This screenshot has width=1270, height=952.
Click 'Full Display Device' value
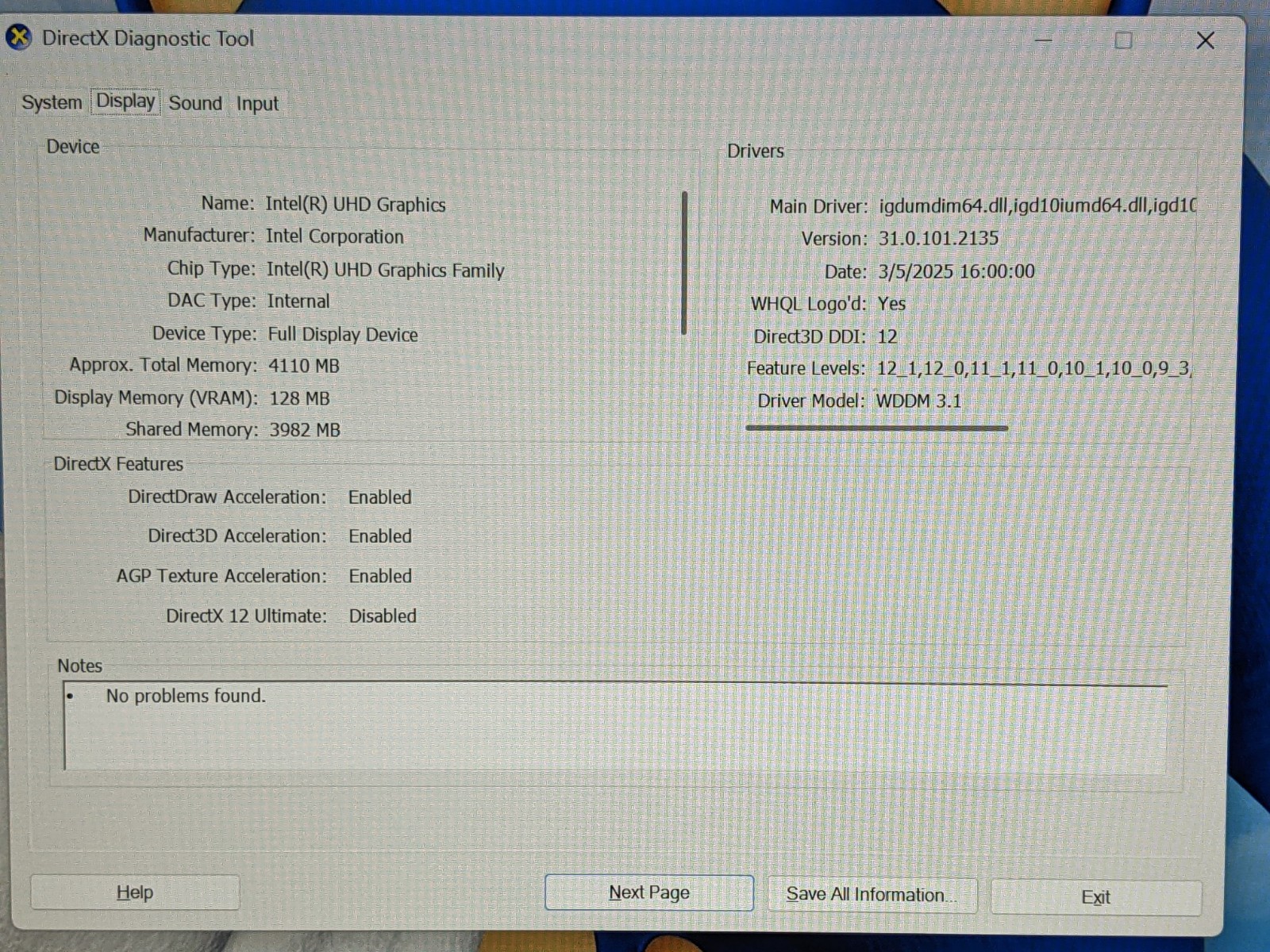click(x=343, y=335)
